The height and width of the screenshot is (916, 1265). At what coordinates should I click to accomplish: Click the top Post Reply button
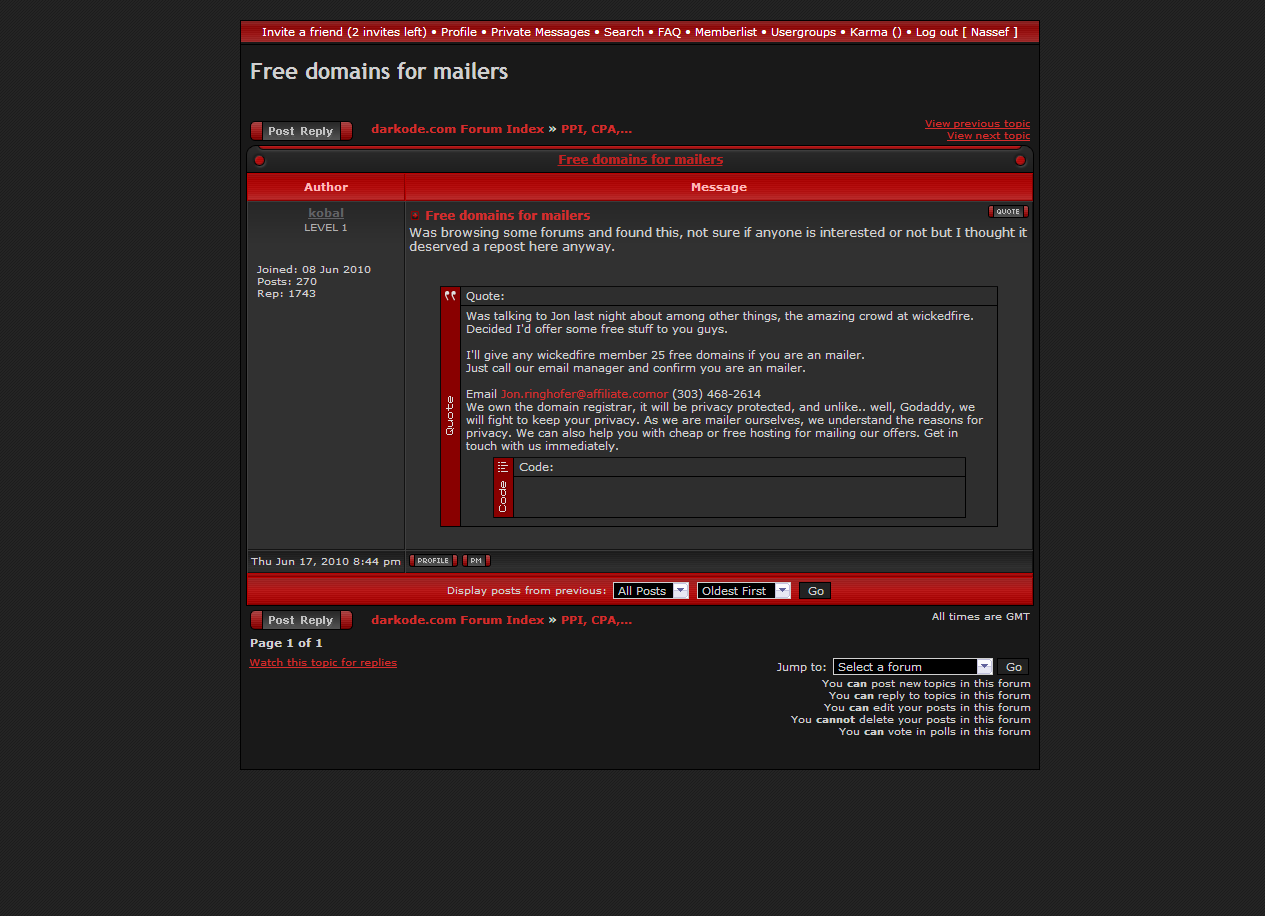tap(301, 131)
